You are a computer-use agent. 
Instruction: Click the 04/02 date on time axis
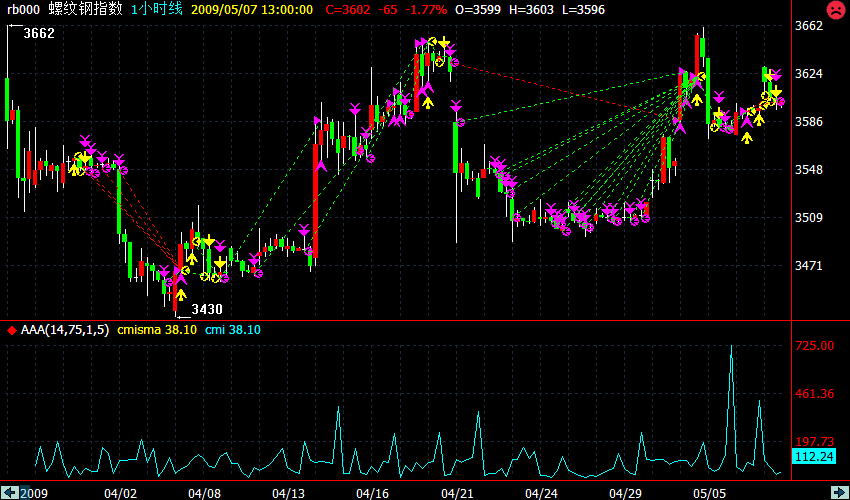(x=119, y=493)
